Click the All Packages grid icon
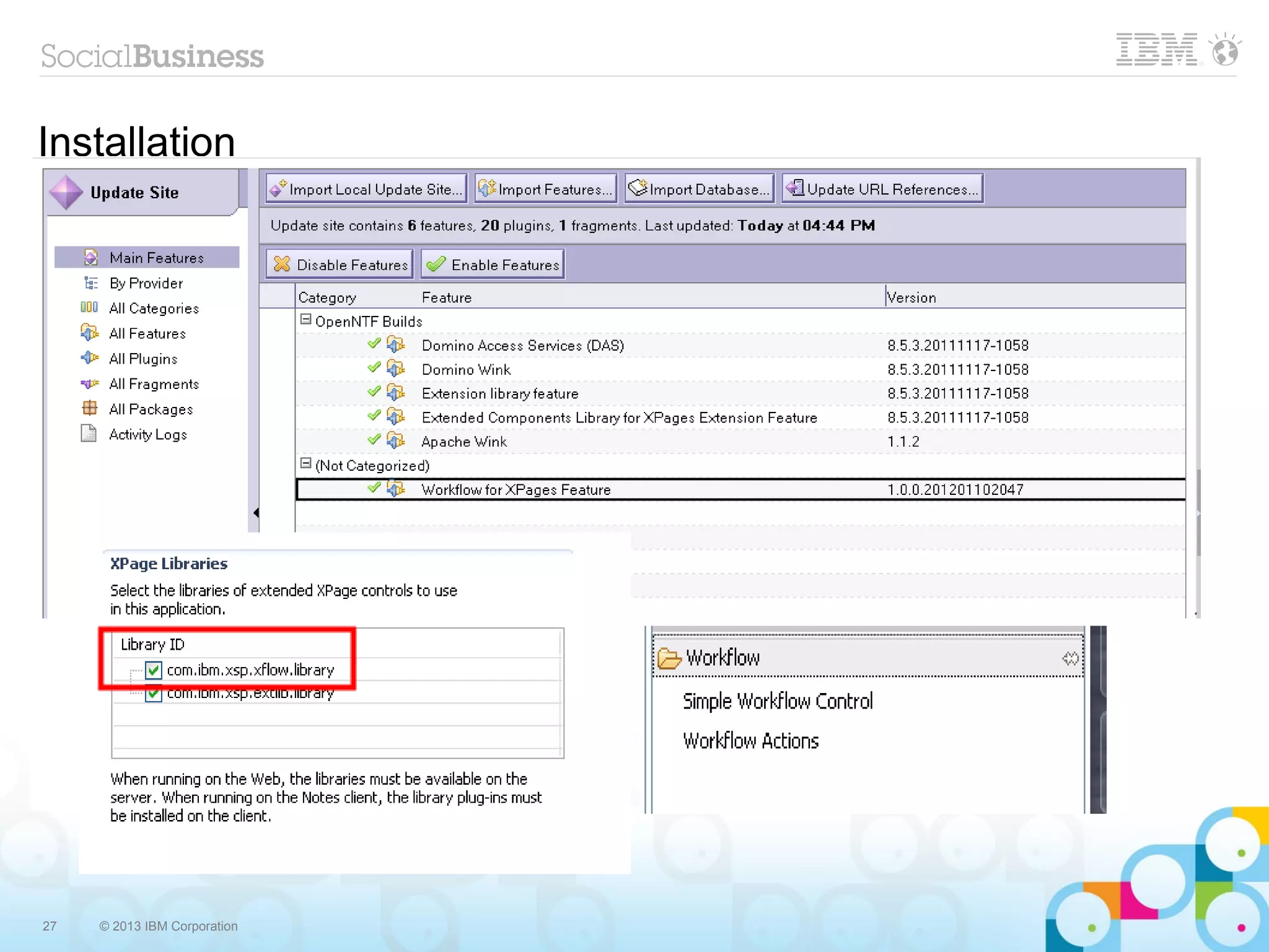This screenshot has height=952, width=1269. (x=89, y=408)
